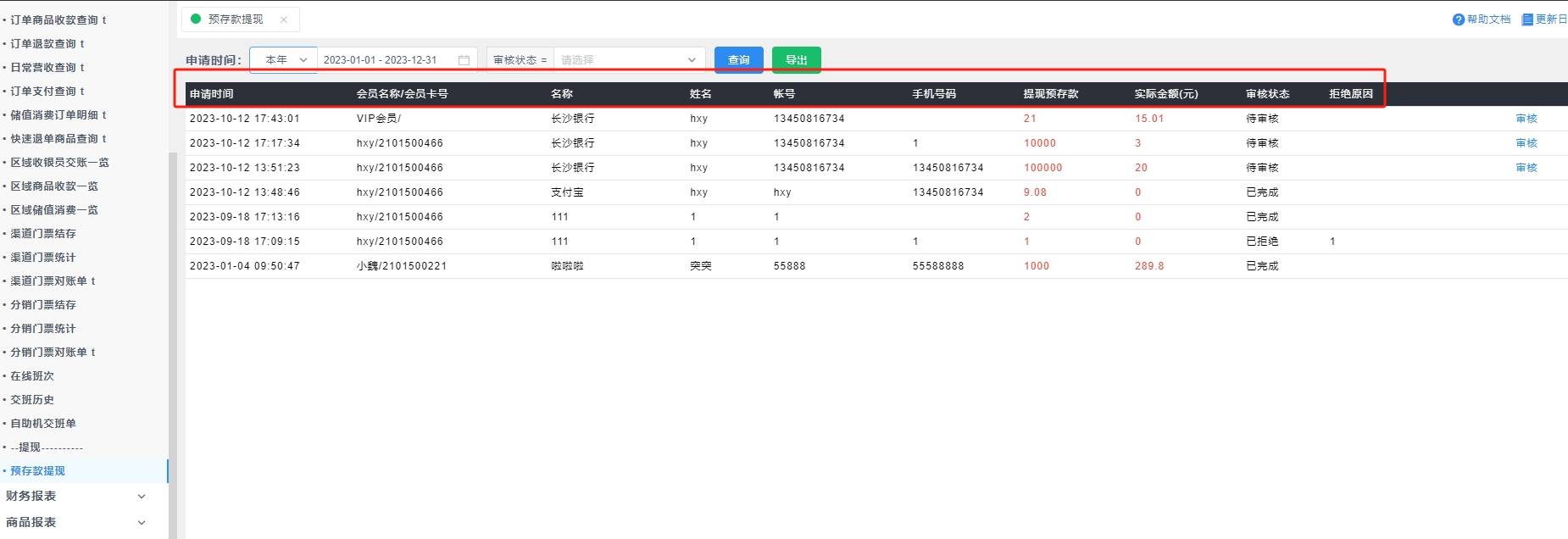The width and height of the screenshot is (1568, 539).
Task: Click the 帮助文档 help icon
Action: [1458, 19]
